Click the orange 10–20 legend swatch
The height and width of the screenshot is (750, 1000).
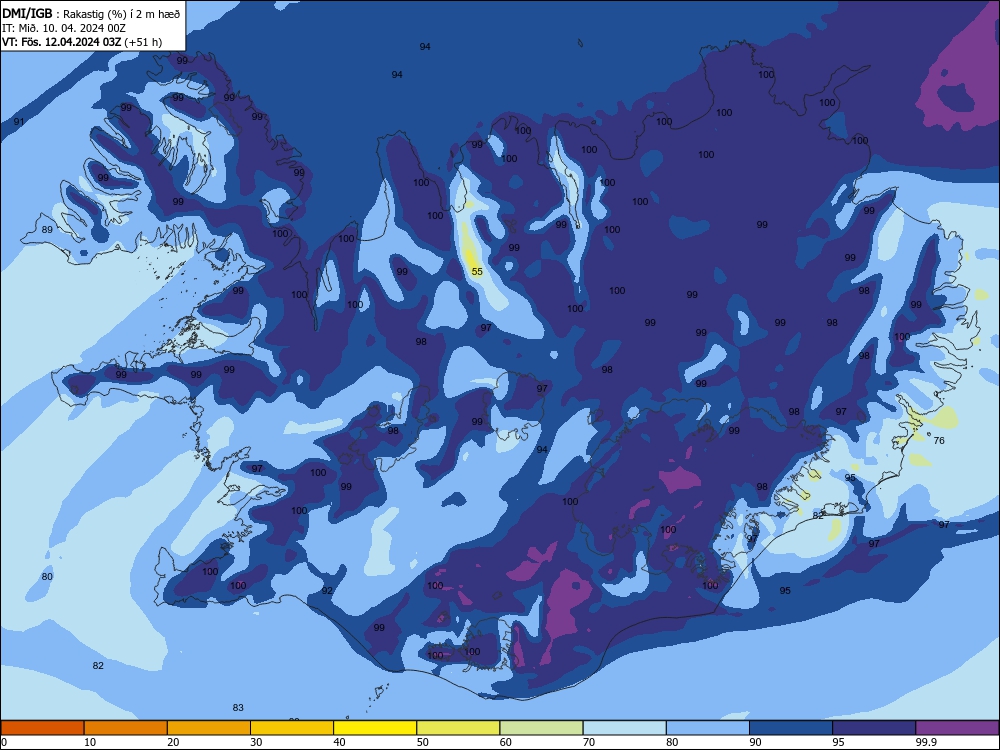[x=126, y=728]
